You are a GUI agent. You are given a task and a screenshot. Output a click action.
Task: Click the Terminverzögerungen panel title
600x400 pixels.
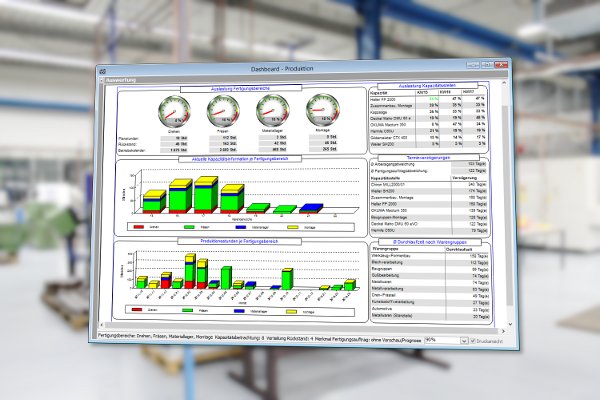[x=429, y=157]
